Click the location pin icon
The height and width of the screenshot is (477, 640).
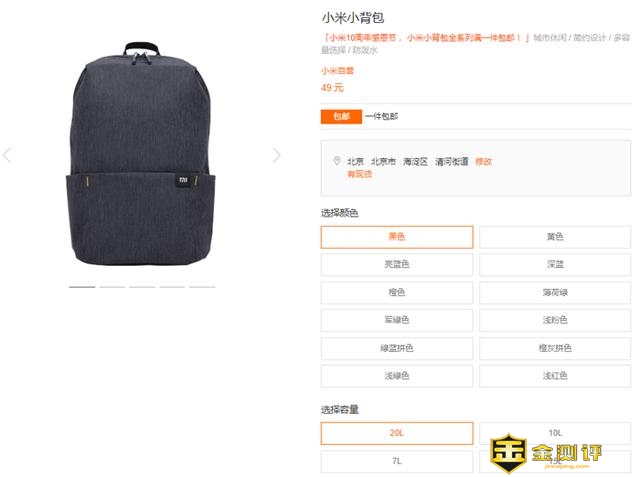[x=337, y=161]
